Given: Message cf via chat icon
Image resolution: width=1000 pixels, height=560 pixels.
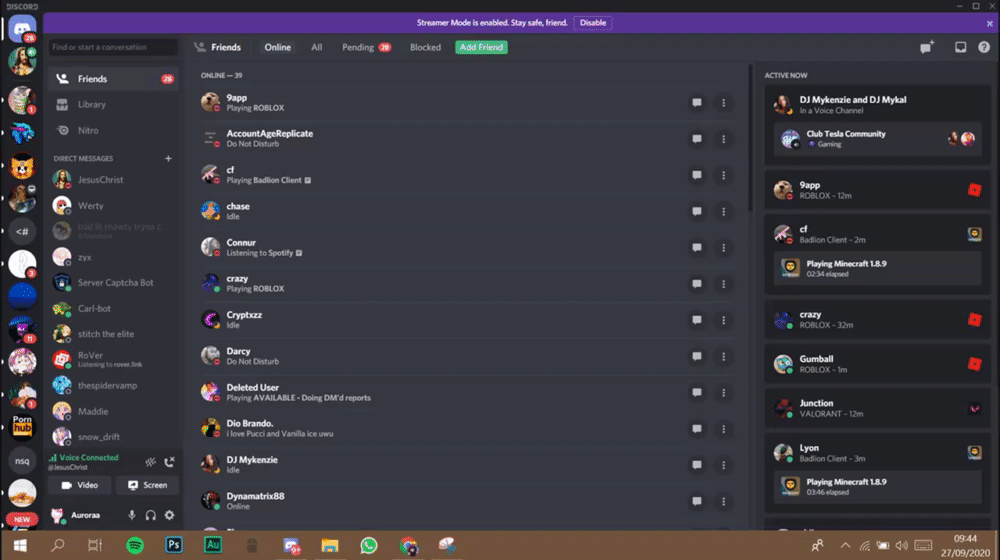Looking at the screenshot, I should click(696, 175).
